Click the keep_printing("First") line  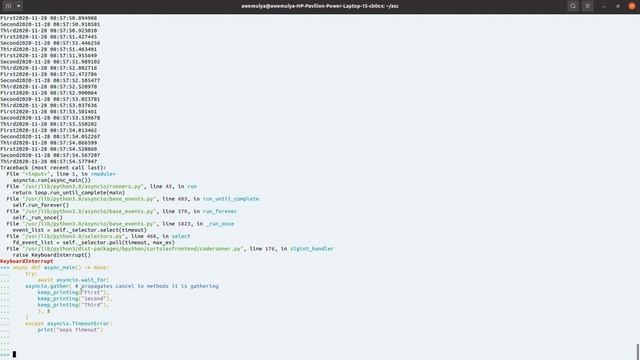(73, 292)
